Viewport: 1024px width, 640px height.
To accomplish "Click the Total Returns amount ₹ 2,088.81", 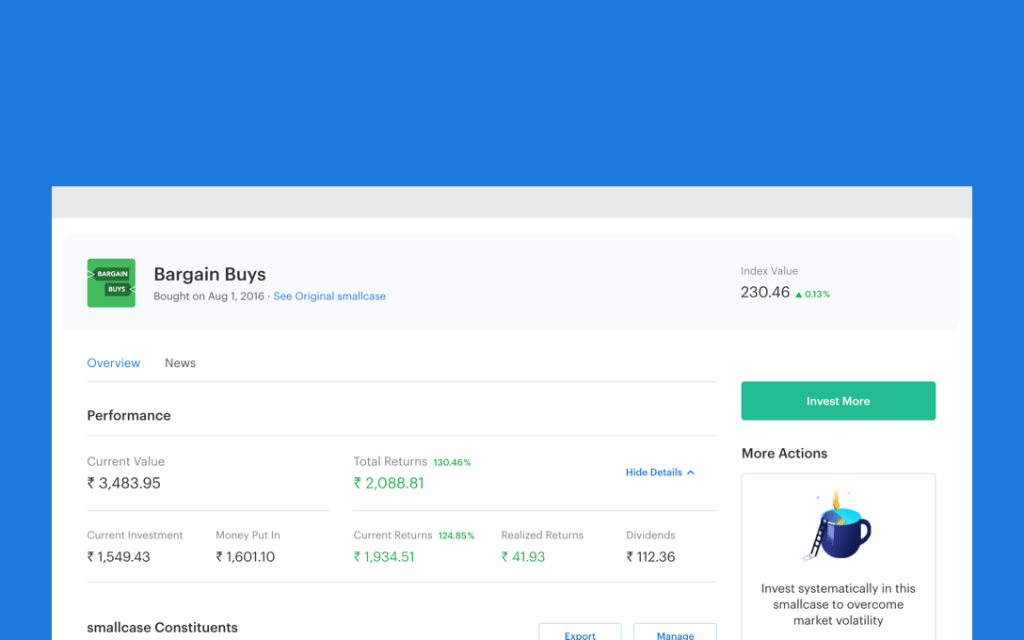I will pyautogui.click(x=389, y=483).
